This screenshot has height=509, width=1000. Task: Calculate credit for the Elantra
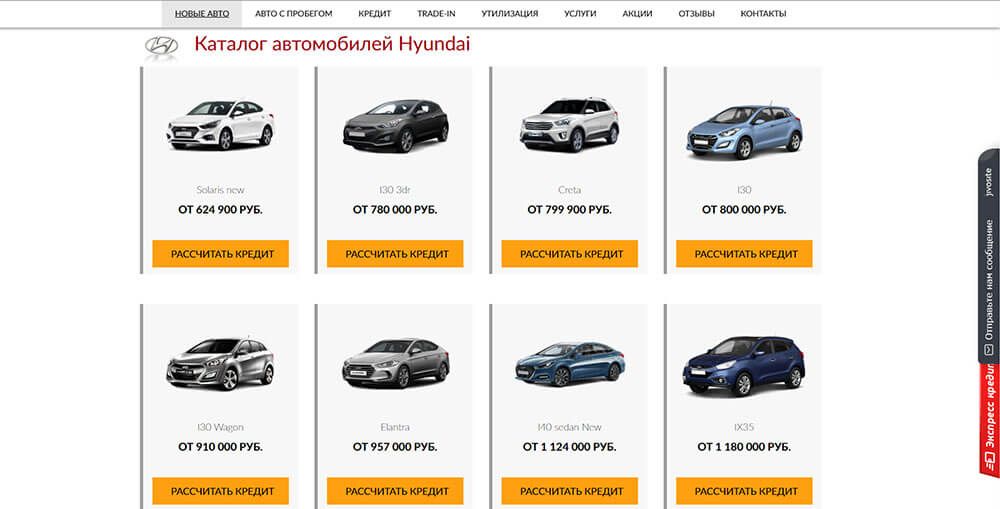pos(395,491)
